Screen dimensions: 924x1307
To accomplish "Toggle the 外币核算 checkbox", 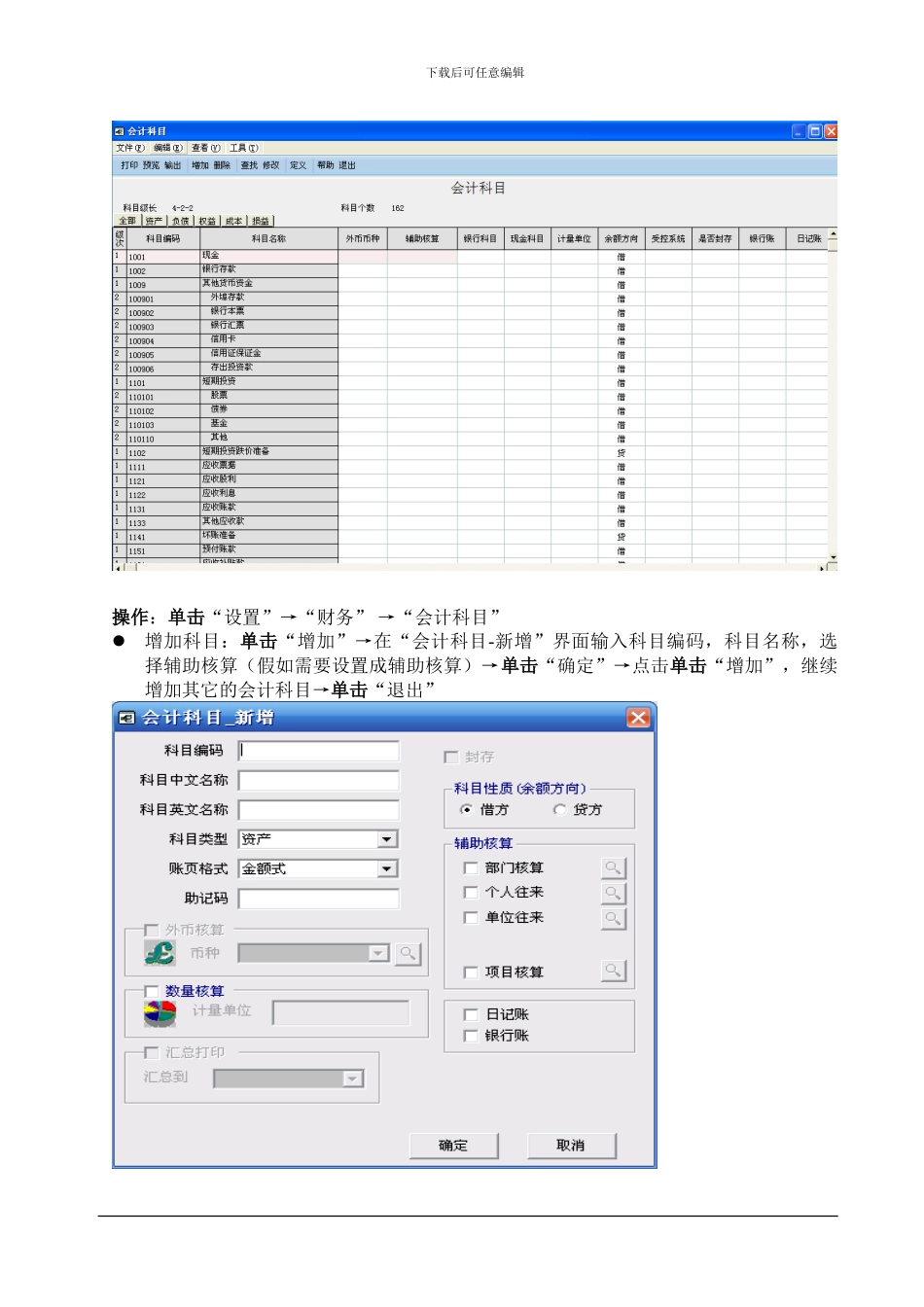I will pyautogui.click(x=152, y=930).
